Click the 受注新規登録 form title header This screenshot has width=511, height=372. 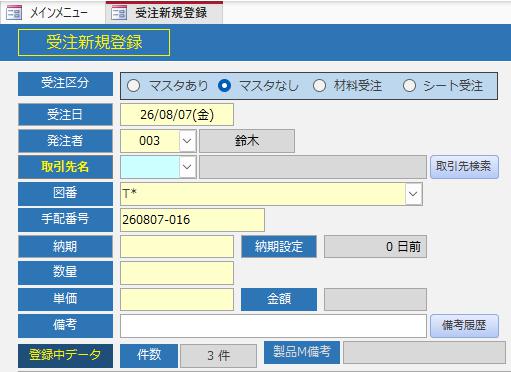94,42
